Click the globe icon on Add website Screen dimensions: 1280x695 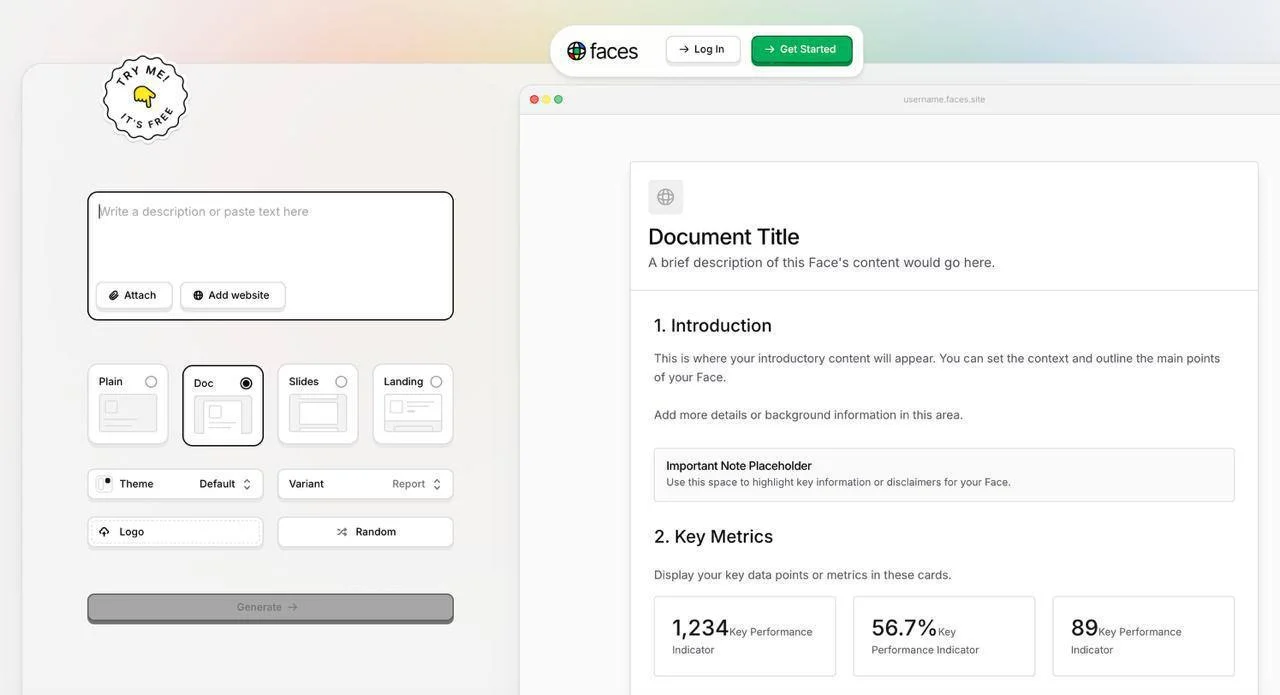coord(198,296)
